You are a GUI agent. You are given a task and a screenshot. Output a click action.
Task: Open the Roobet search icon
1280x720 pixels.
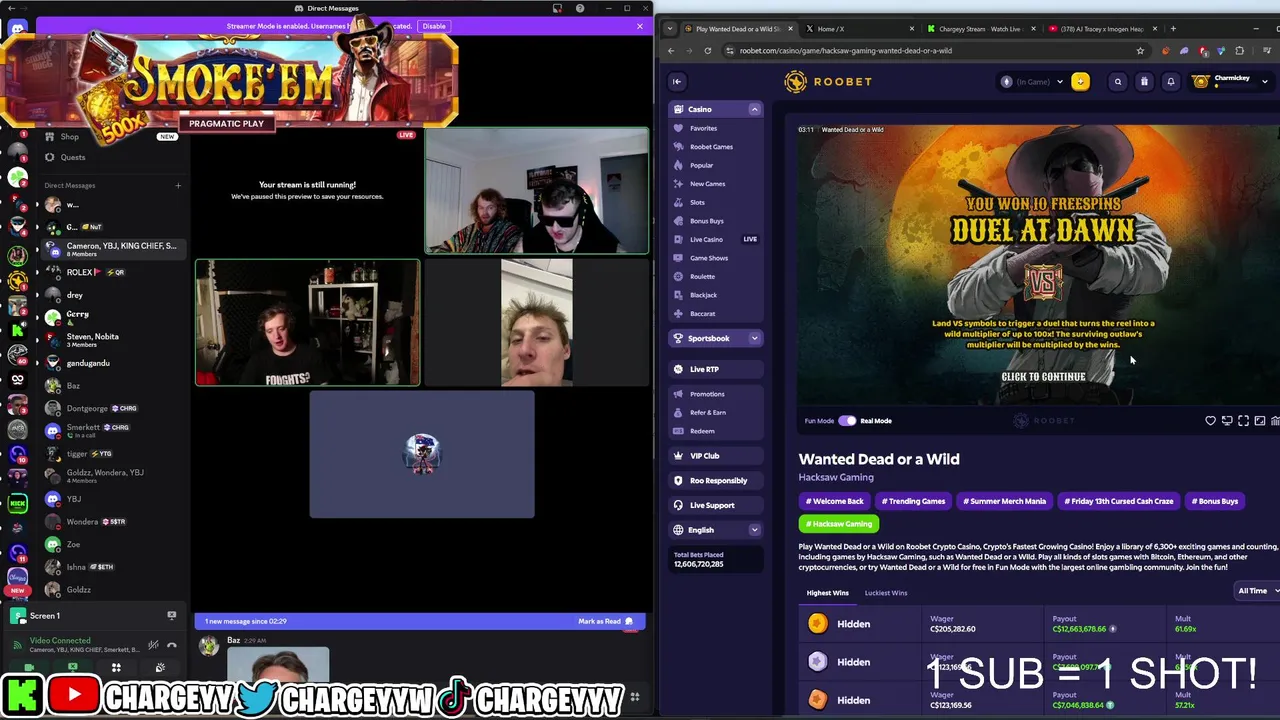pos(1118,82)
